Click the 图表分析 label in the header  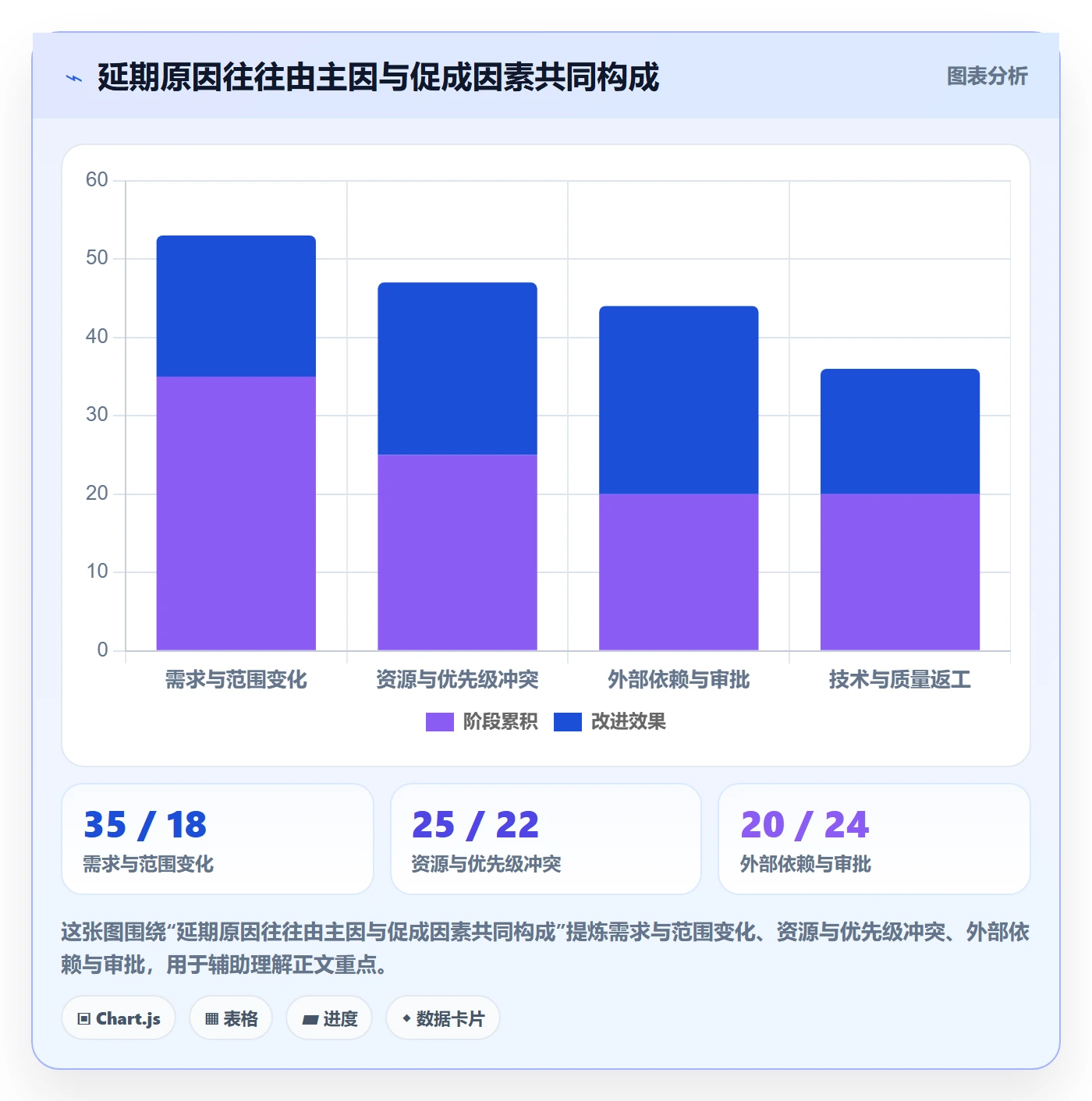987,76
